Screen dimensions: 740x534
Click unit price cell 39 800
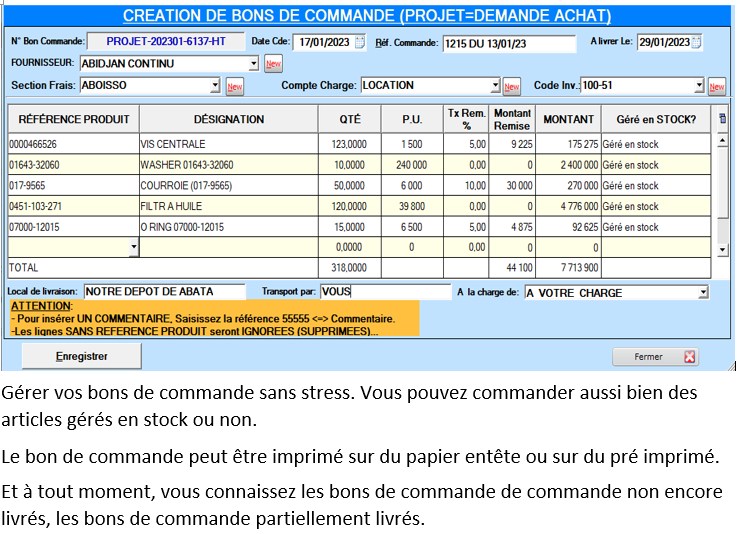[412, 206]
